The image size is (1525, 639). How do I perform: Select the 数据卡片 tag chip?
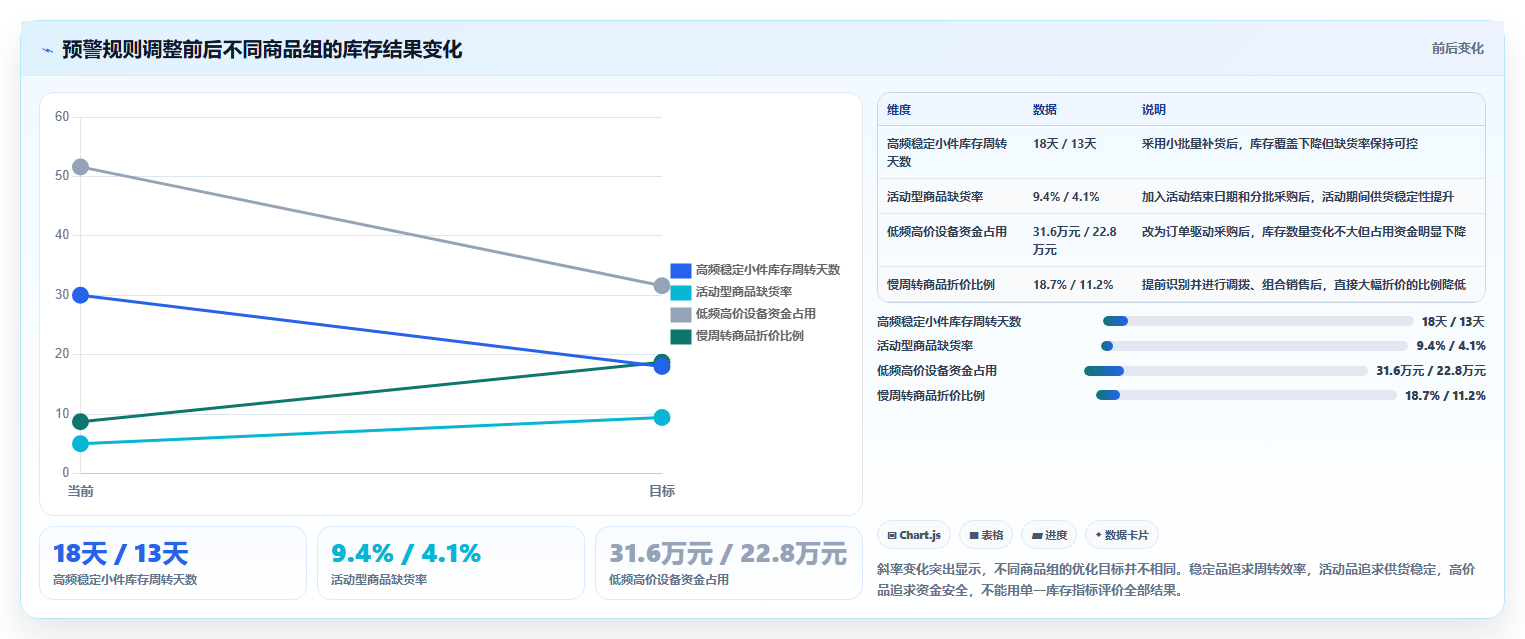coord(1122,535)
